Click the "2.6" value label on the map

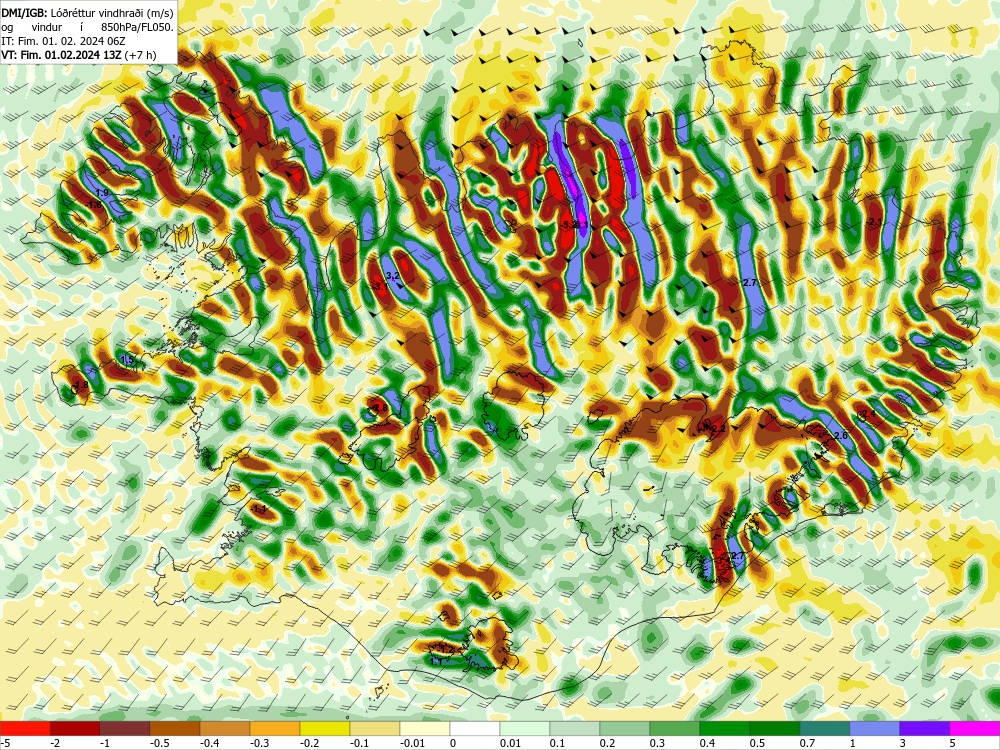coord(841,436)
